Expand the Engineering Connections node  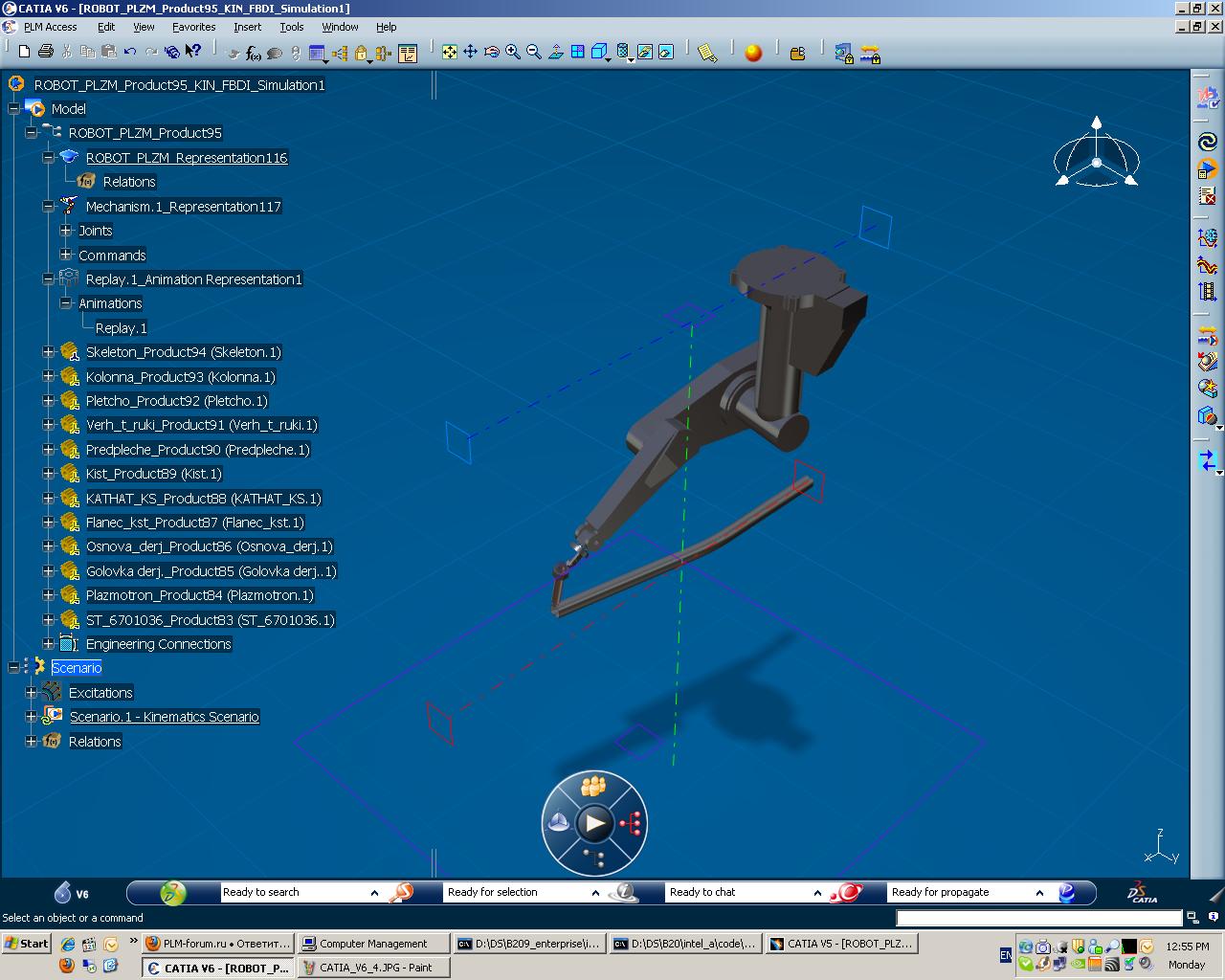[x=49, y=644]
